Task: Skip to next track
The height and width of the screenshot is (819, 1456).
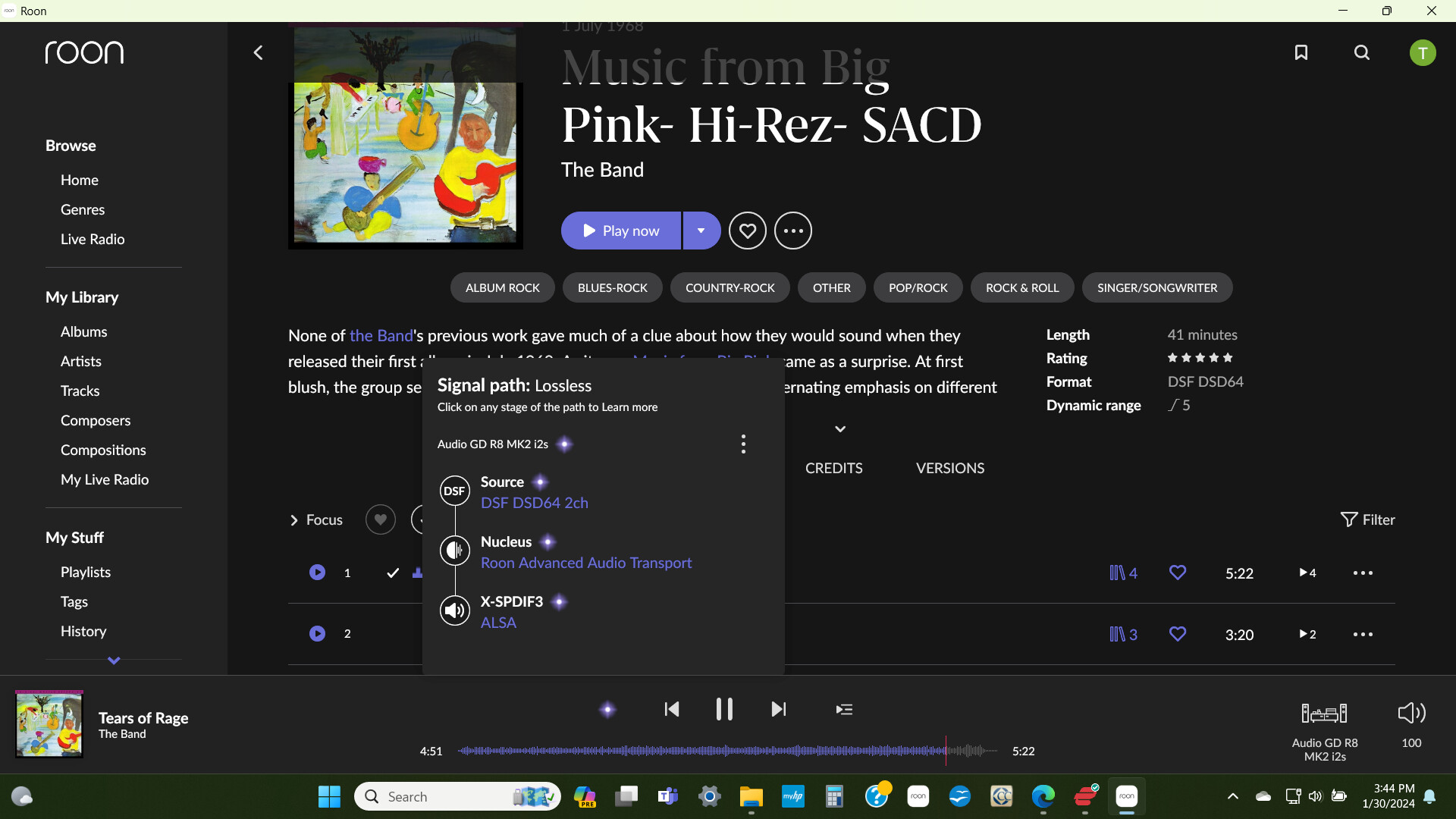Action: pyautogui.click(x=779, y=709)
